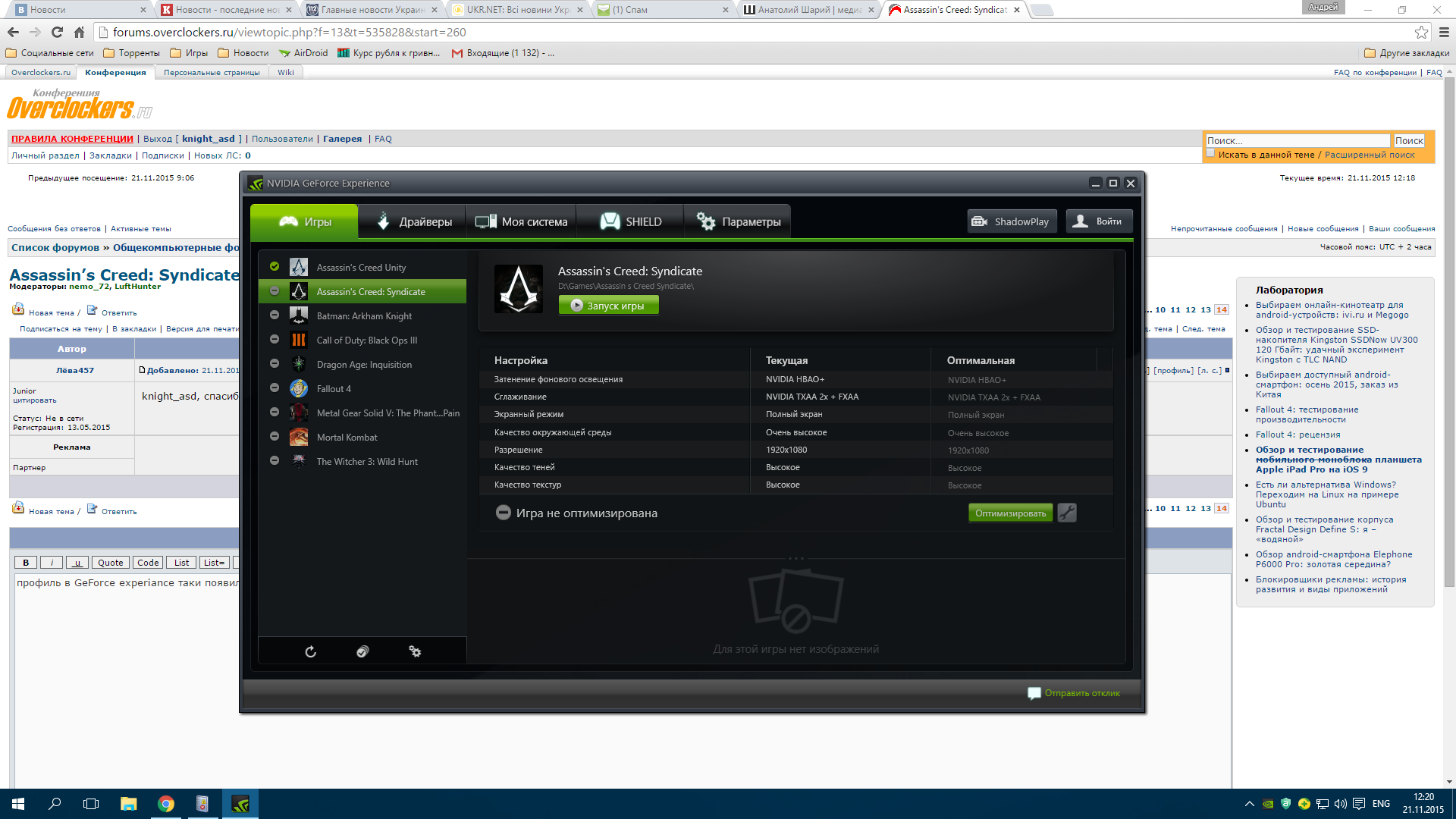Viewport: 1456px width, 819px height.
Task: Click the Fallout 4 game icon
Action: click(x=299, y=388)
